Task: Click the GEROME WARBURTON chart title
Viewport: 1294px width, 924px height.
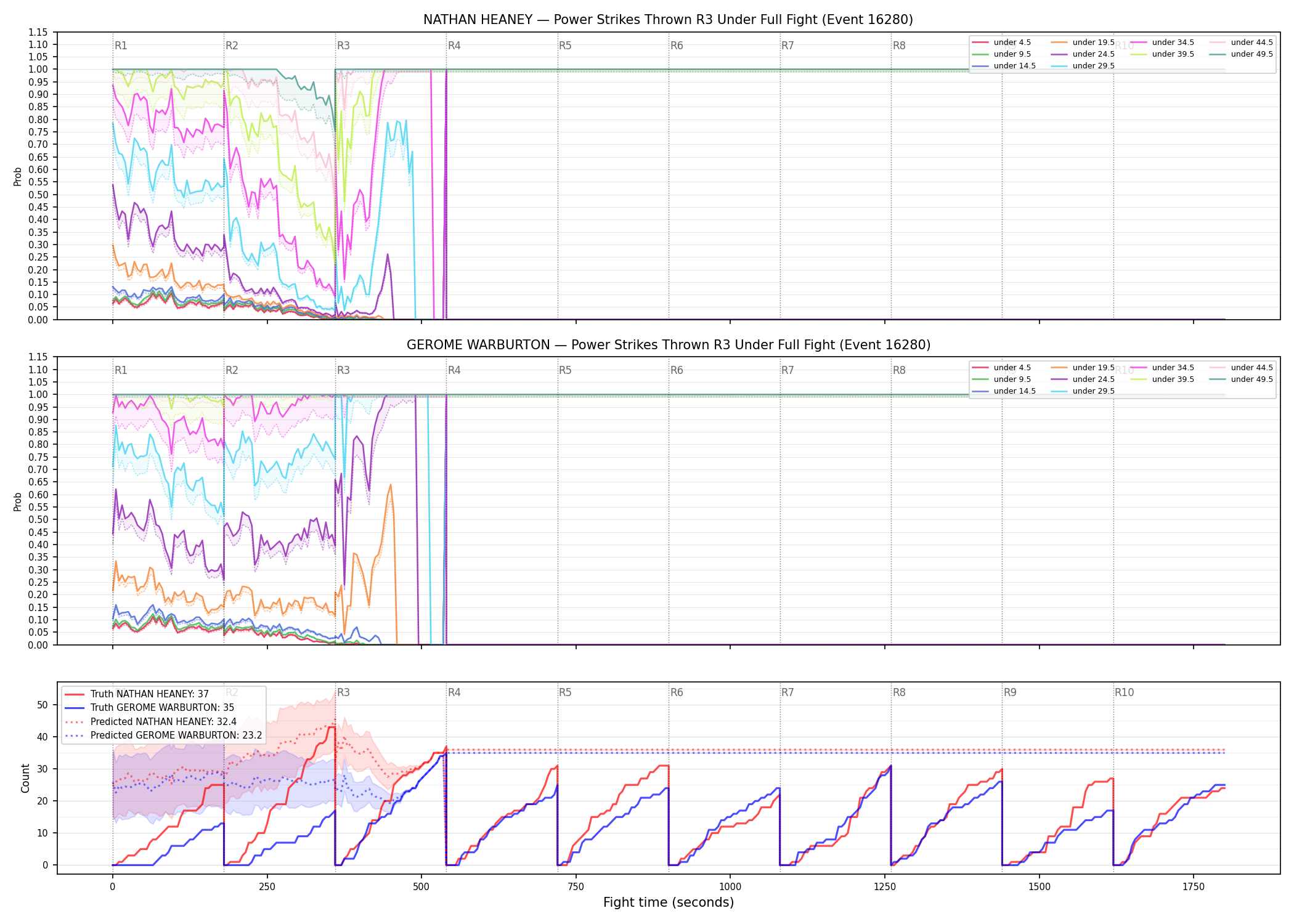Action: (668, 345)
